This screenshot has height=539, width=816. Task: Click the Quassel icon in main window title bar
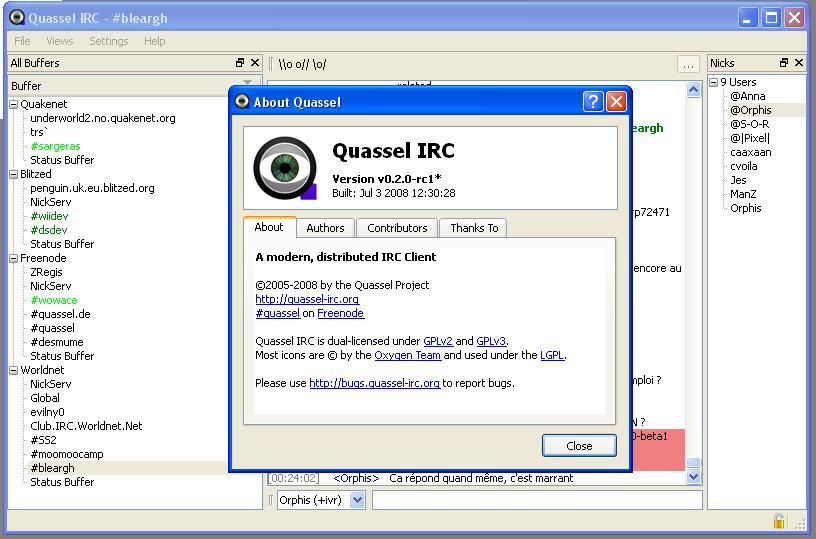click(x=17, y=17)
